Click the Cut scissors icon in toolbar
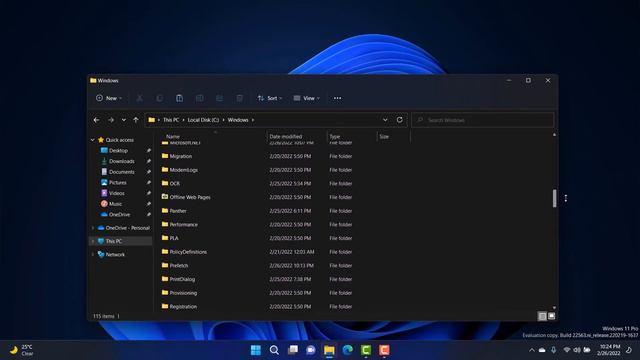Screen dimensions: 640x360 coord(140,98)
